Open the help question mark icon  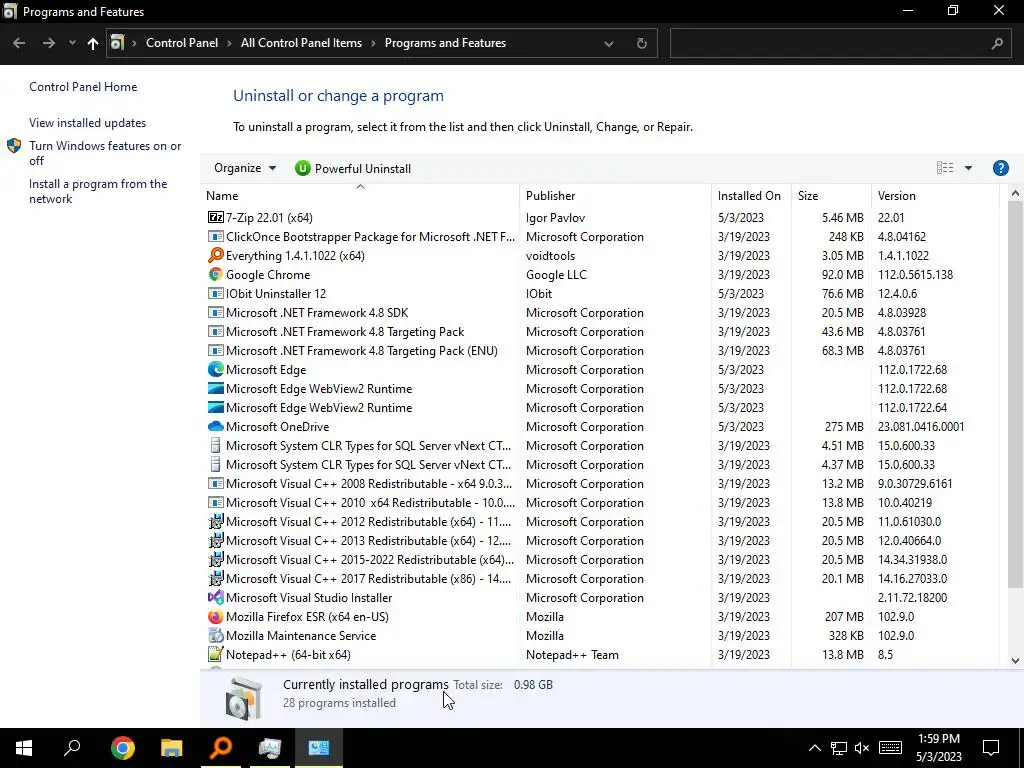(x=1000, y=168)
